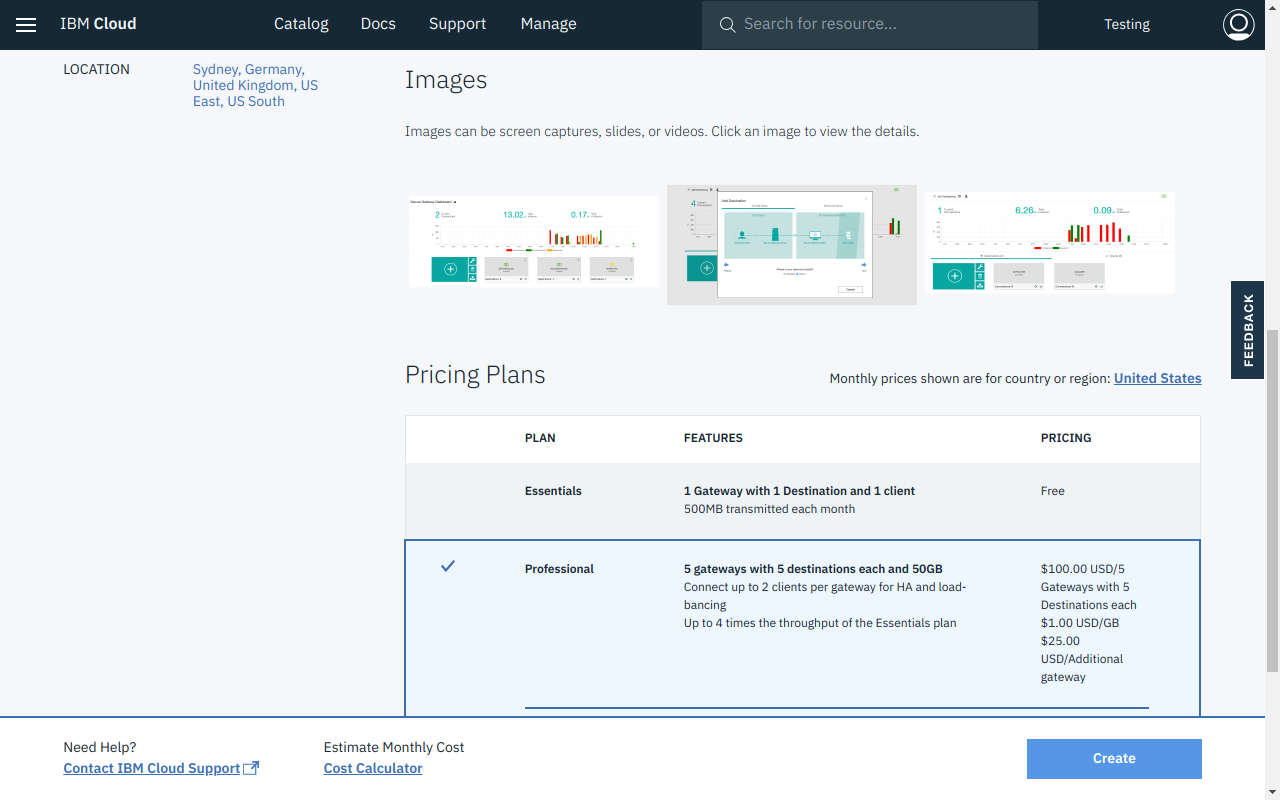View the middle Add Destination image
Image resolution: width=1280 pixels, height=800 pixels.
792,245
